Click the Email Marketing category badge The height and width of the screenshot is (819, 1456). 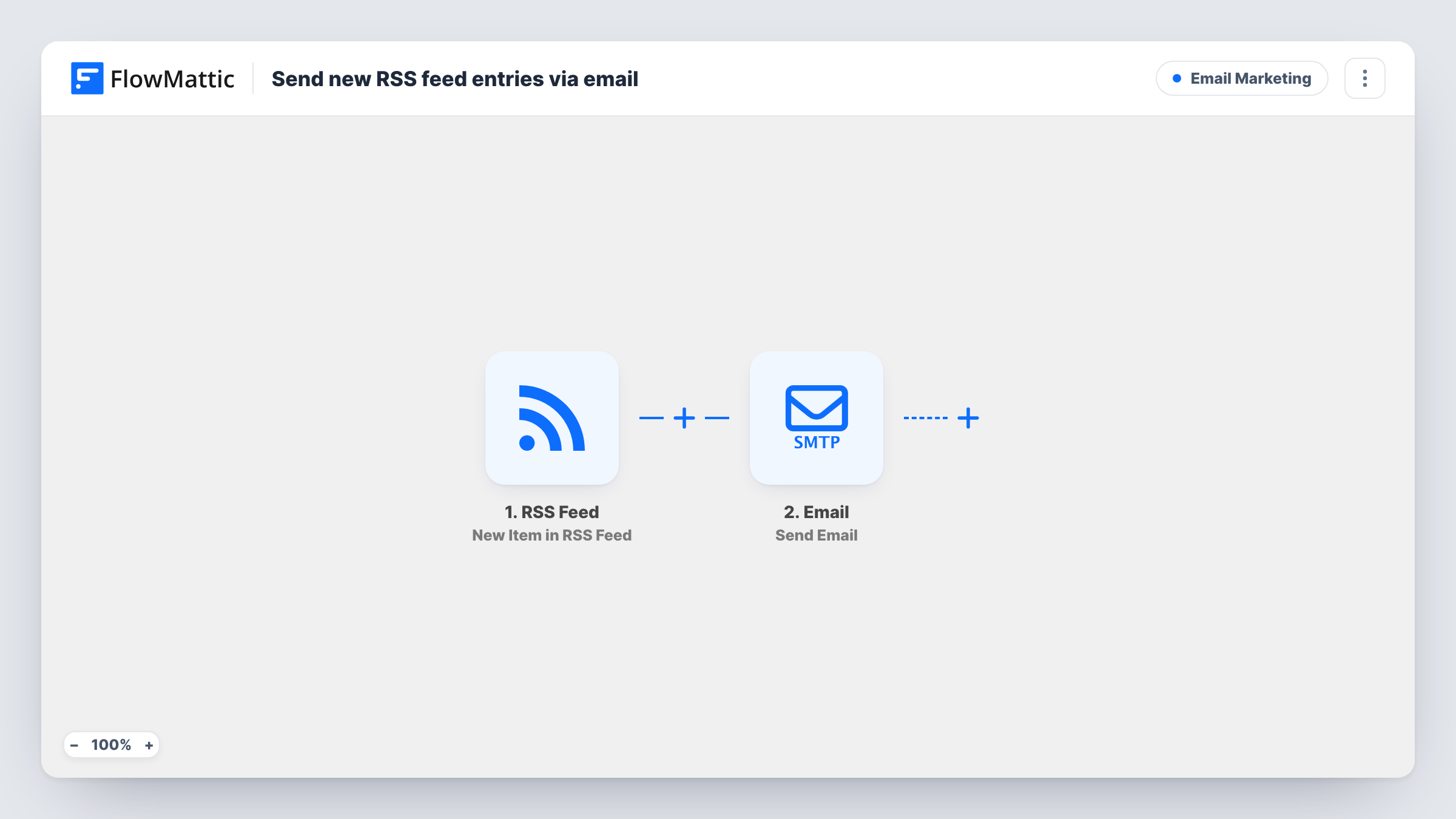1242,78
